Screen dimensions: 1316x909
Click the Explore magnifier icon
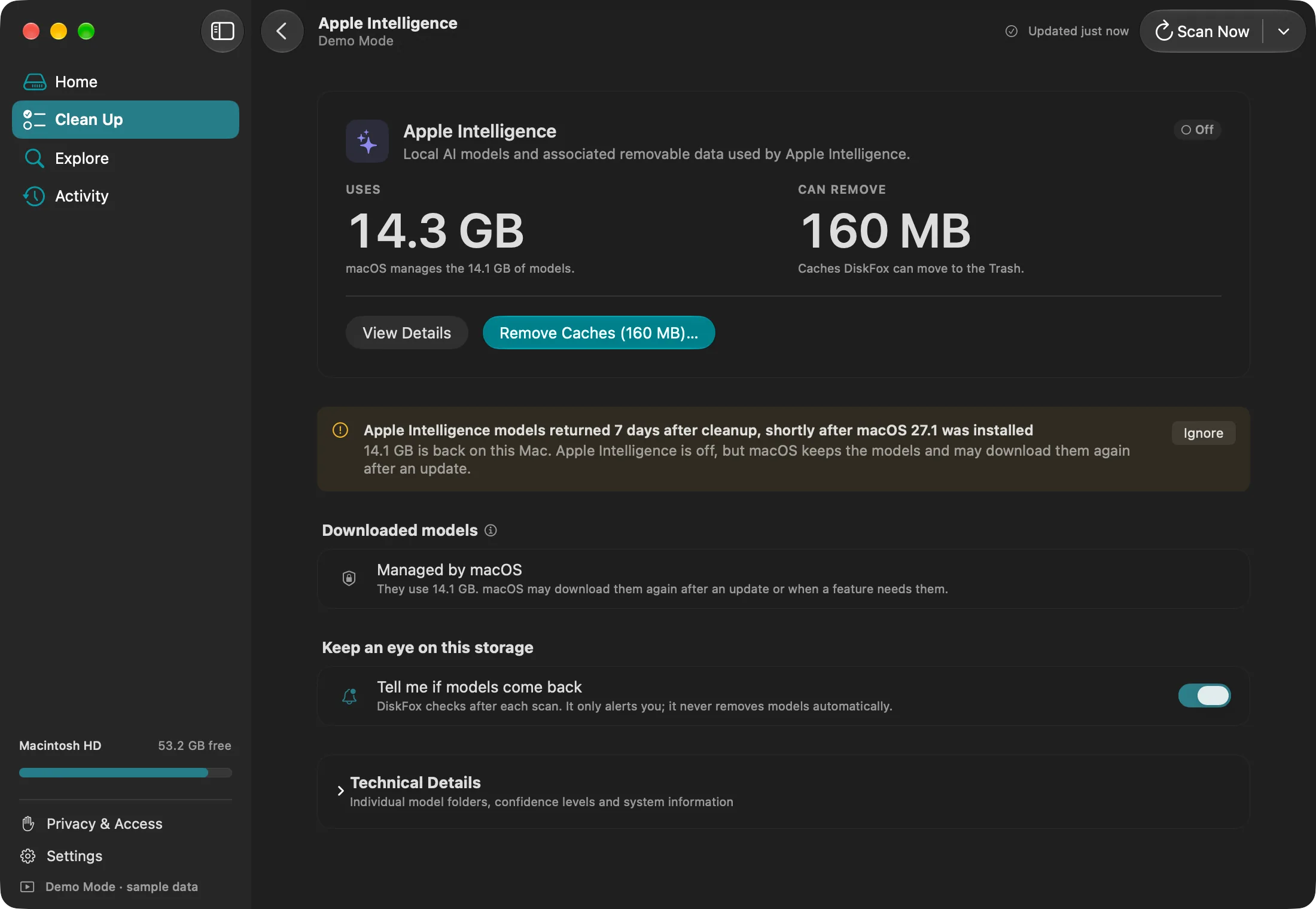tap(34, 158)
